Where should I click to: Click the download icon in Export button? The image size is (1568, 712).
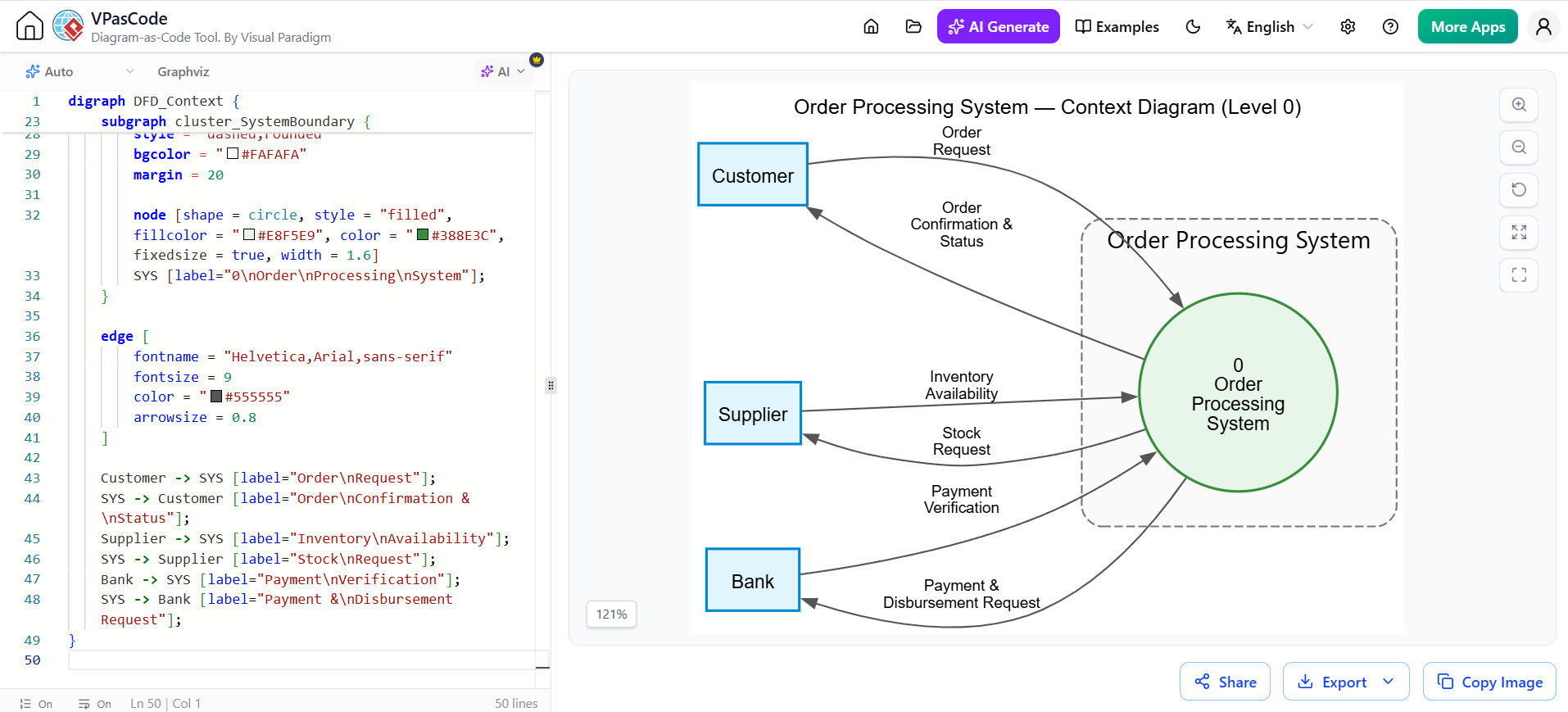pyautogui.click(x=1306, y=682)
